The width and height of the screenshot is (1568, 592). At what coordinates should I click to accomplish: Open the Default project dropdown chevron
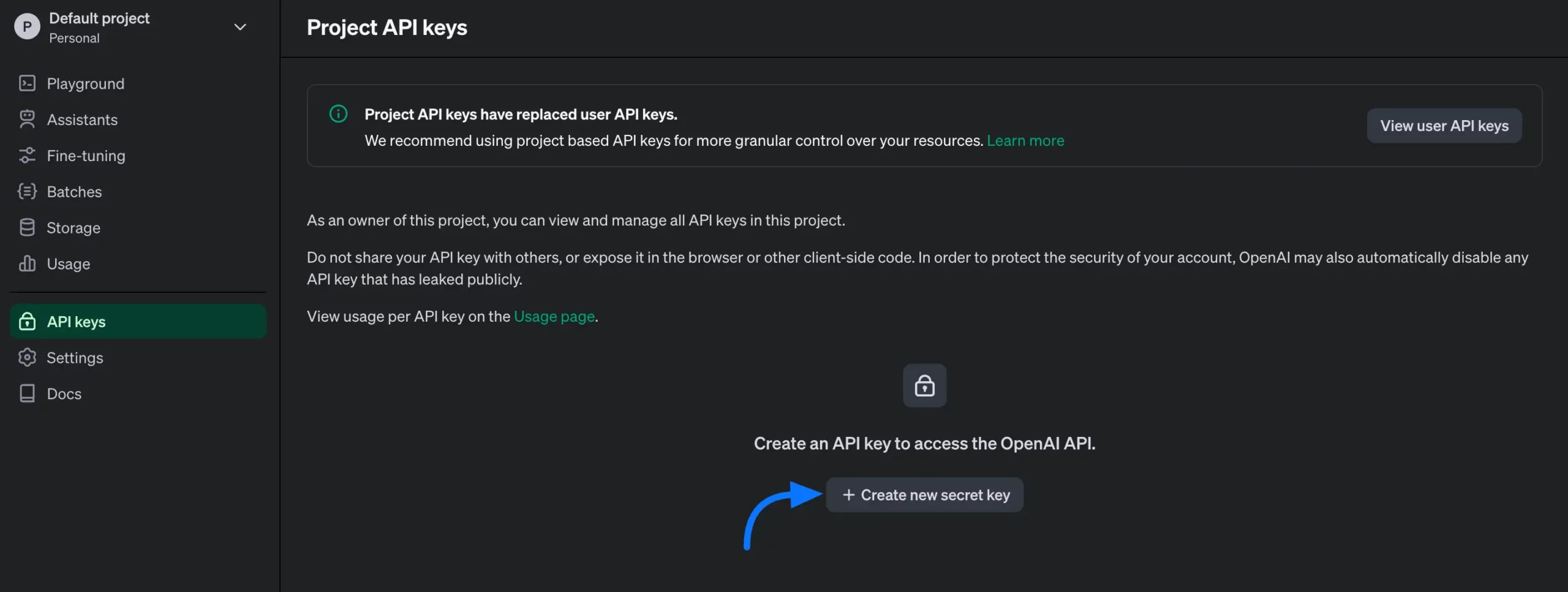pyautogui.click(x=240, y=27)
